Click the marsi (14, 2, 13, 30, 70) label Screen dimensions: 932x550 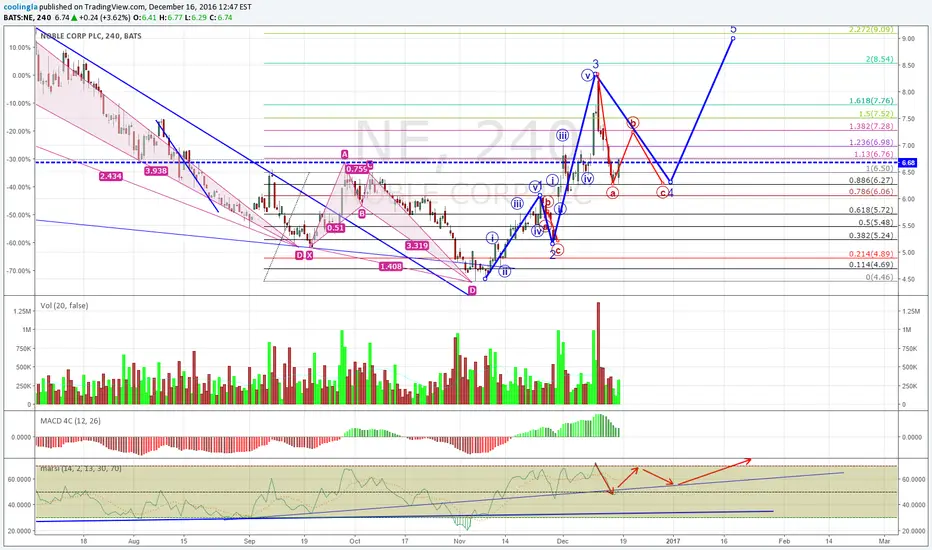81,469
